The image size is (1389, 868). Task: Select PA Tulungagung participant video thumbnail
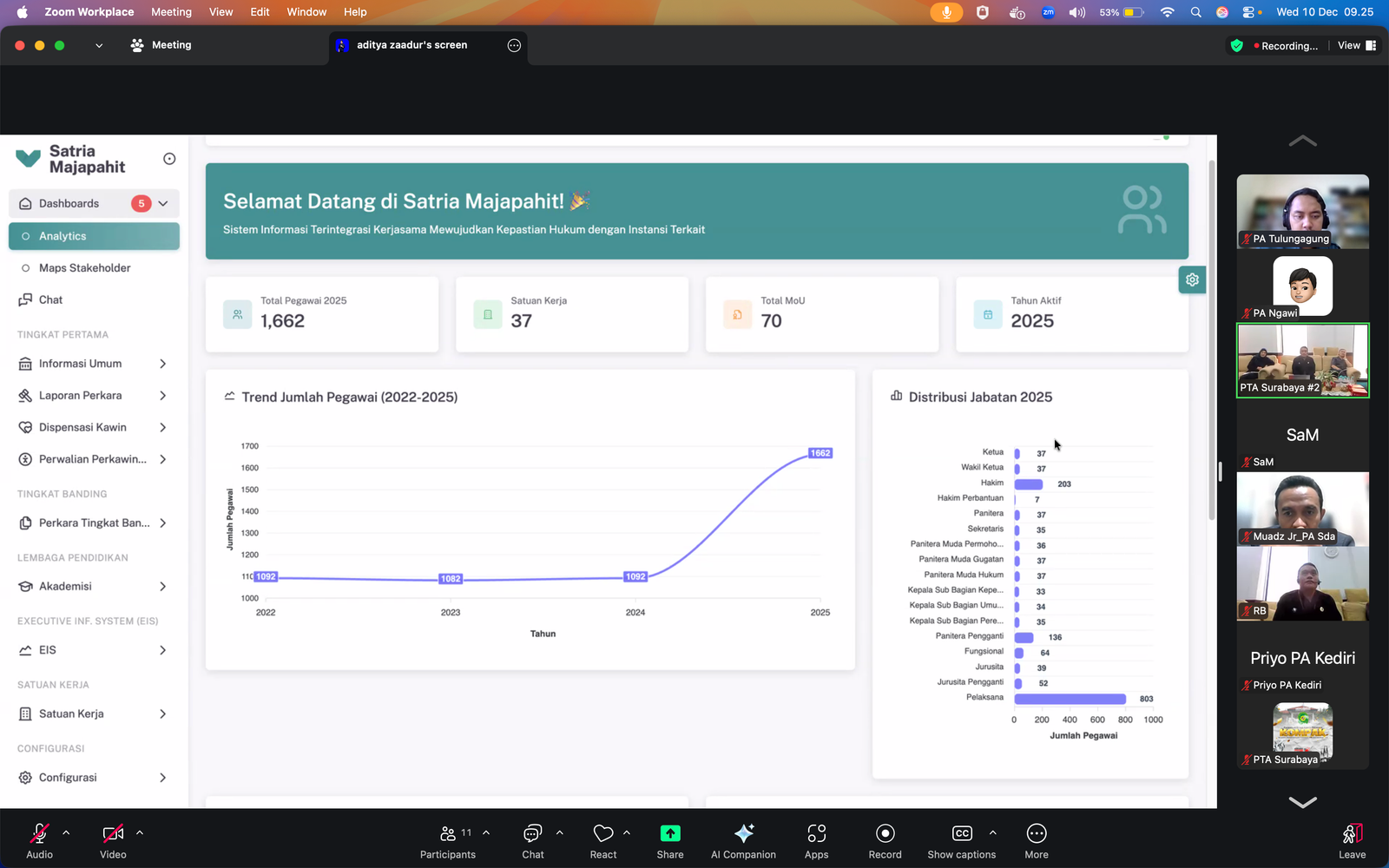[x=1302, y=211]
